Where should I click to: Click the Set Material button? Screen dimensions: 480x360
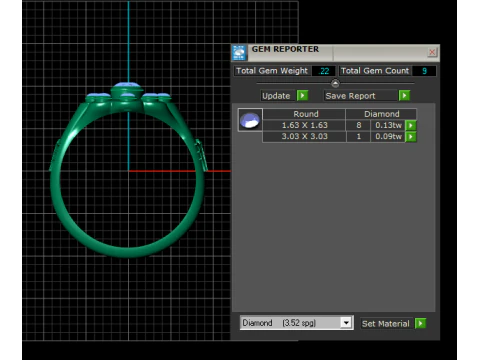pos(386,324)
